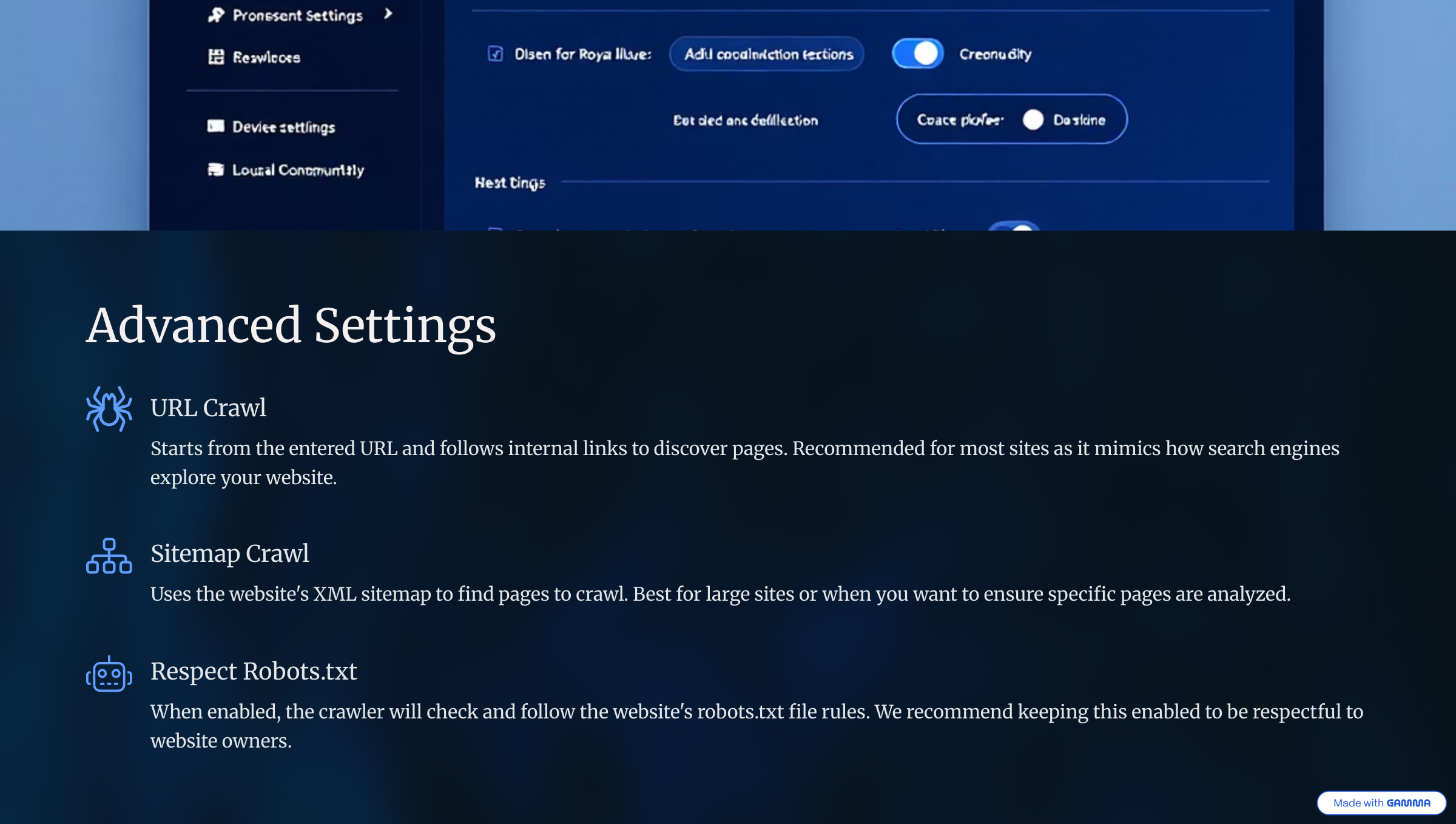Click the Local Community icon in the sidebar
This screenshot has width=1456, height=824.
point(215,170)
